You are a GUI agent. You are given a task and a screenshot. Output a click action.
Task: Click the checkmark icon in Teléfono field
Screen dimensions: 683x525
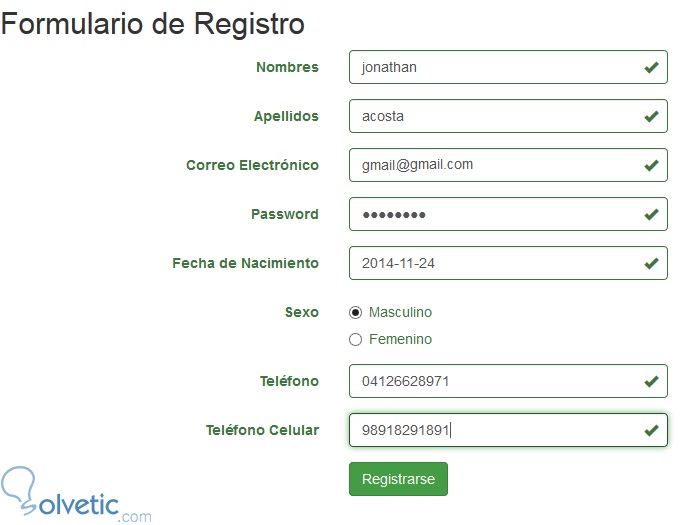pyautogui.click(x=651, y=381)
